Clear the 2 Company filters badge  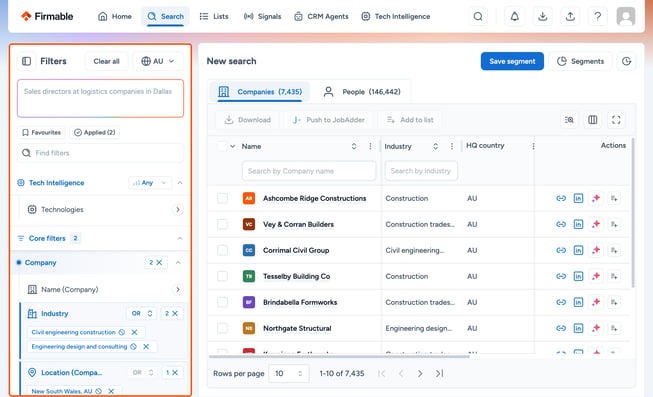click(156, 262)
